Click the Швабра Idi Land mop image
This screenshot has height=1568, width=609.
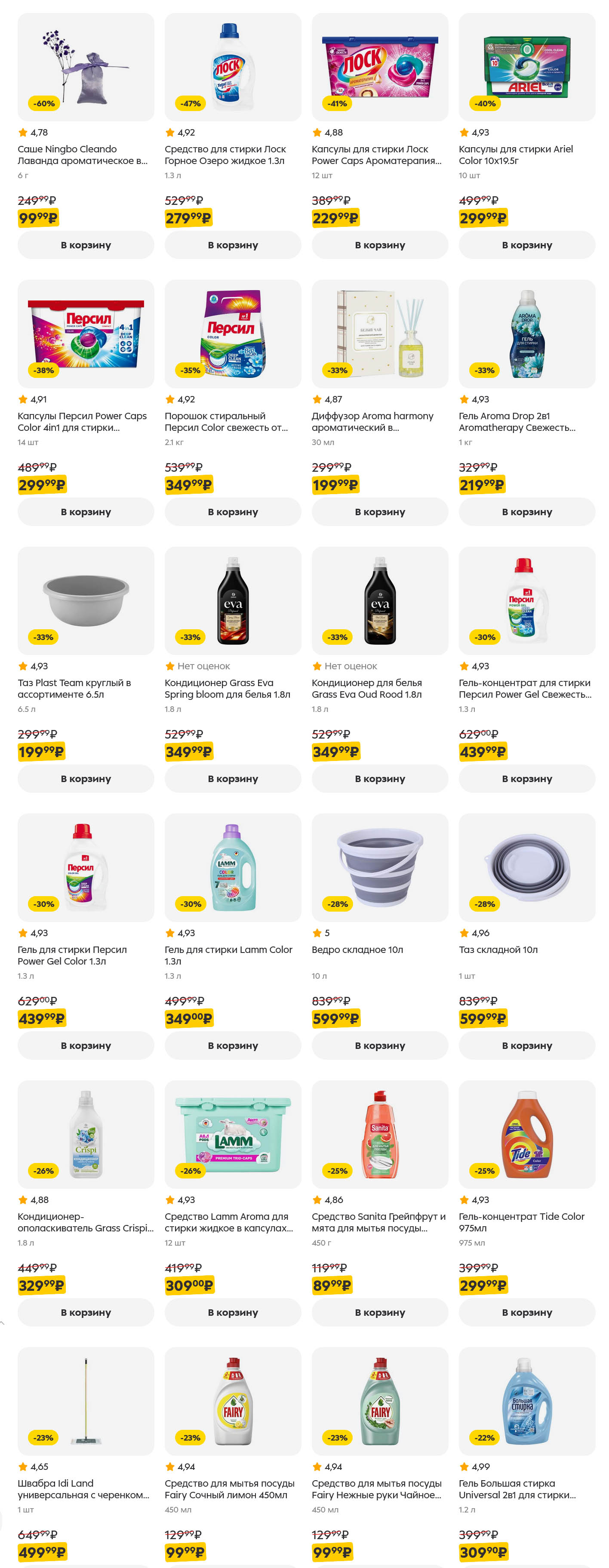pyautogui.click(x=86, y=1401)
